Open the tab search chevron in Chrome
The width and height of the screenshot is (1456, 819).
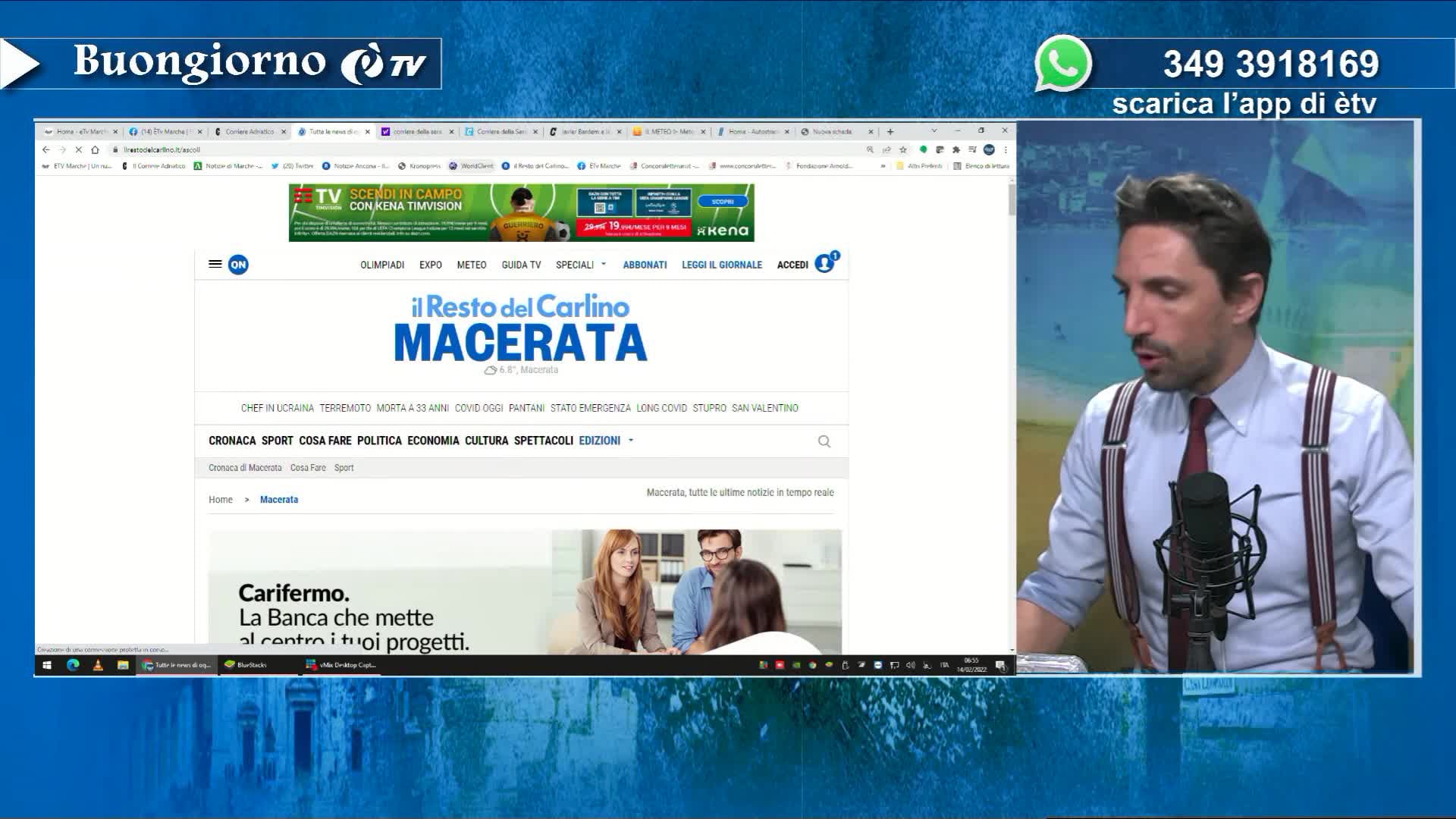point(934,131)
